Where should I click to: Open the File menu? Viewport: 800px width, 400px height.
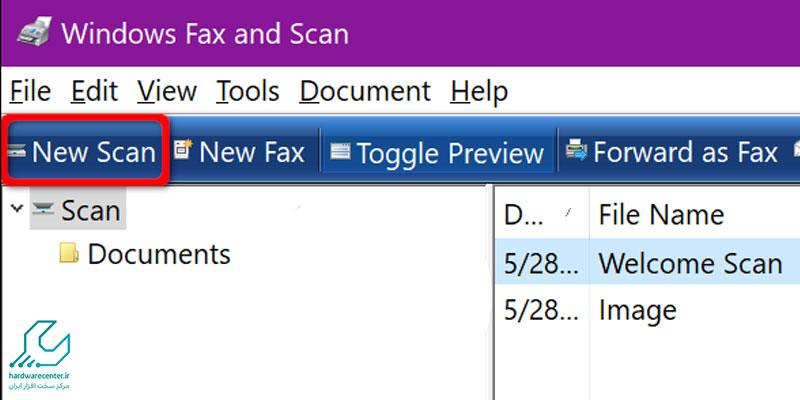coord(30,92)
